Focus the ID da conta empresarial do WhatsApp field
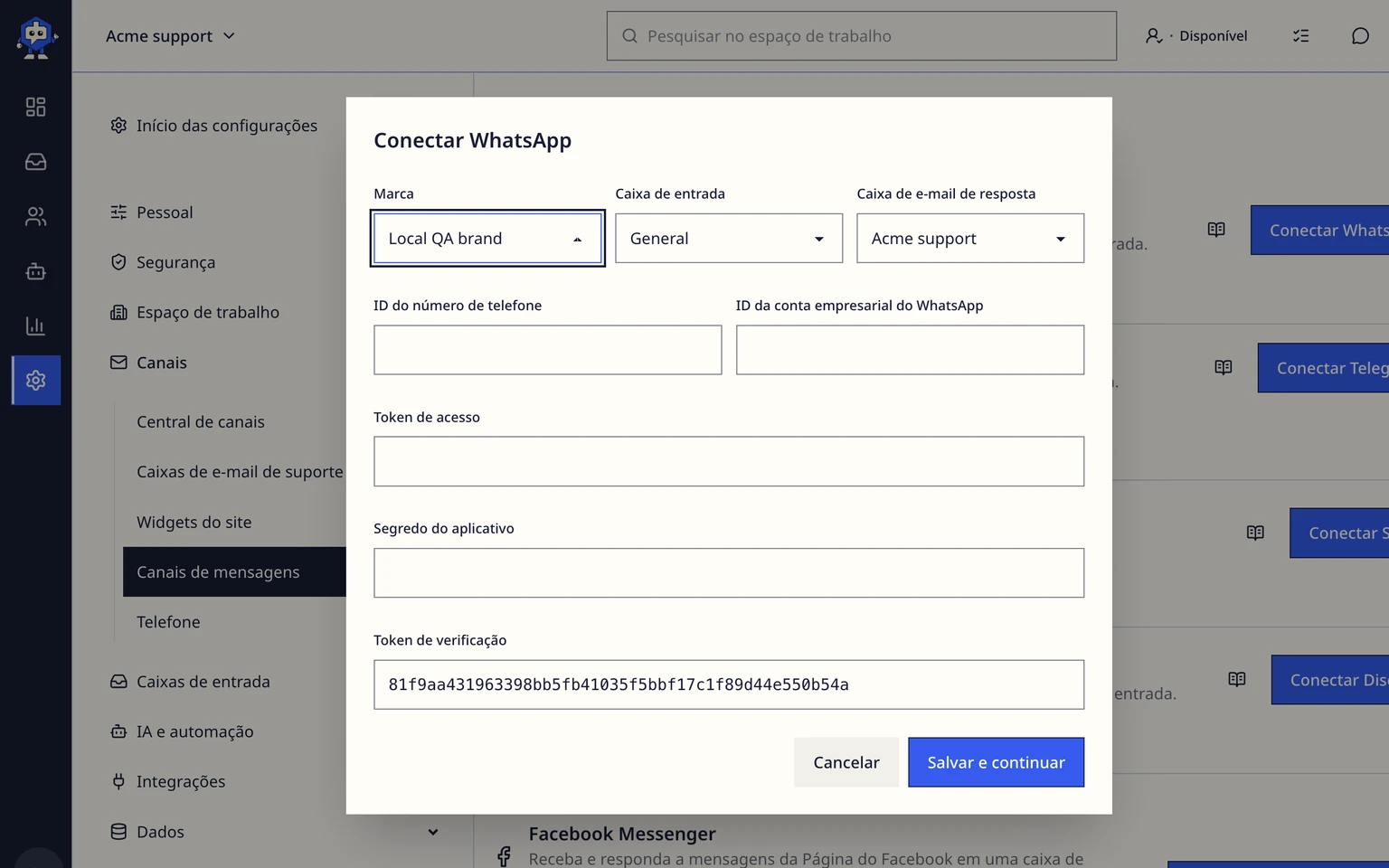The height and width of the screenshot is (868, 1389). [x=910, y=350]
